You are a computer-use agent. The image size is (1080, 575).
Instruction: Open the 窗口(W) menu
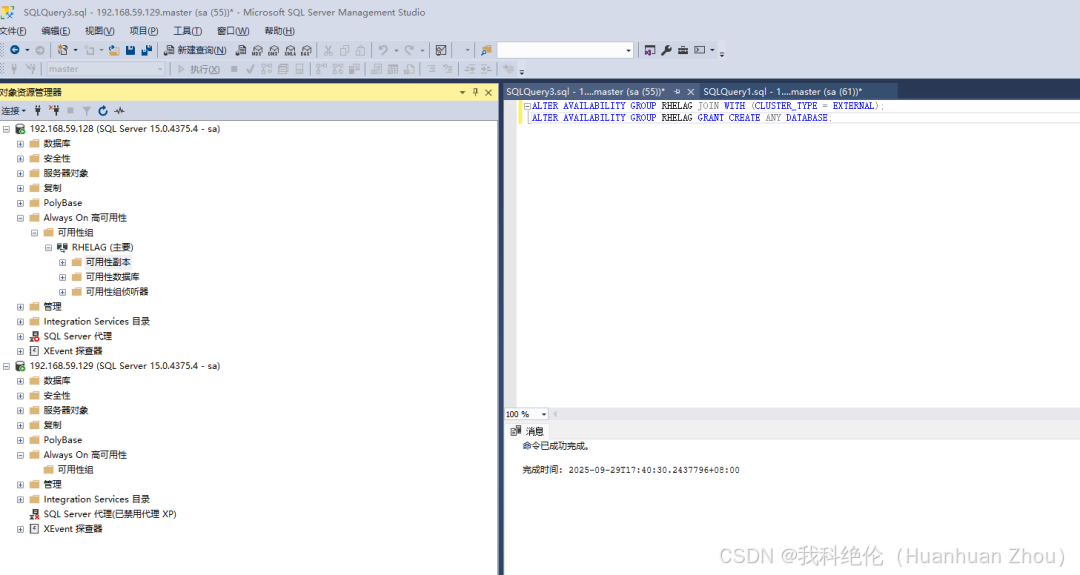tap(233, 31)
